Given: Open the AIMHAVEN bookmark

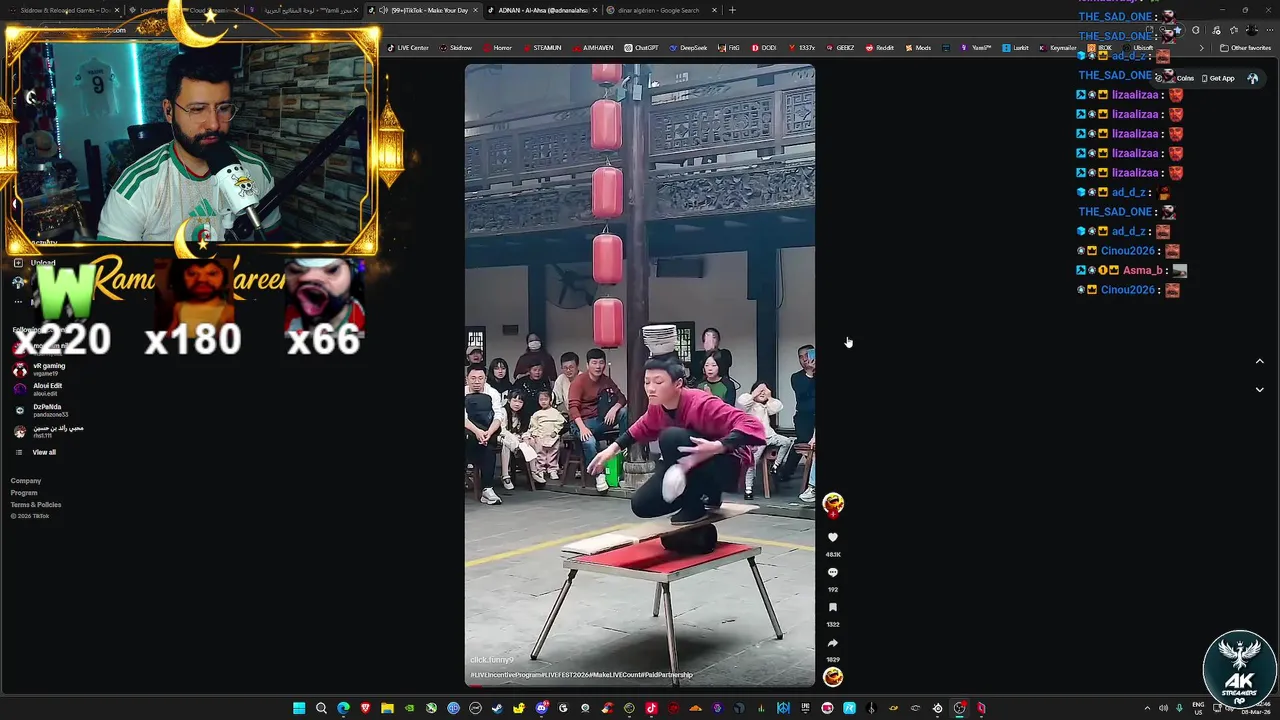Looking at the screenshot, I should coord(592,48).
